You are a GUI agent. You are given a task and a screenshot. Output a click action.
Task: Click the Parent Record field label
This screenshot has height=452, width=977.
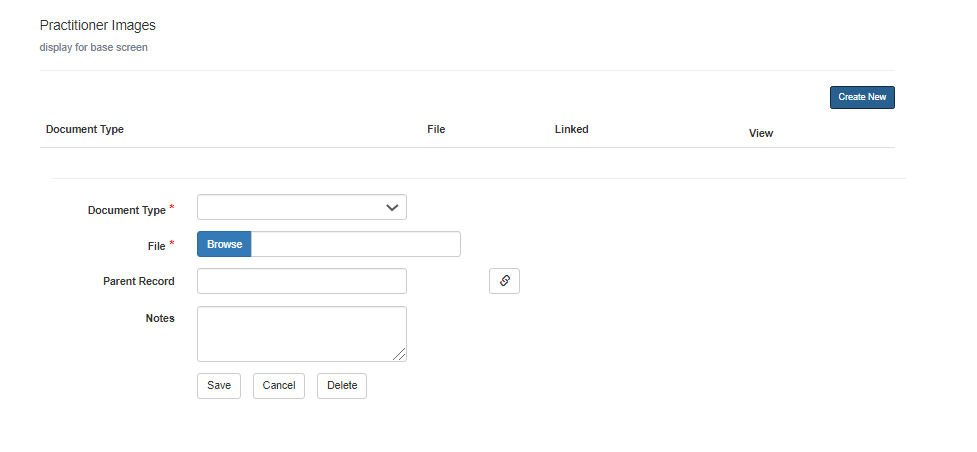click(138, 281)
